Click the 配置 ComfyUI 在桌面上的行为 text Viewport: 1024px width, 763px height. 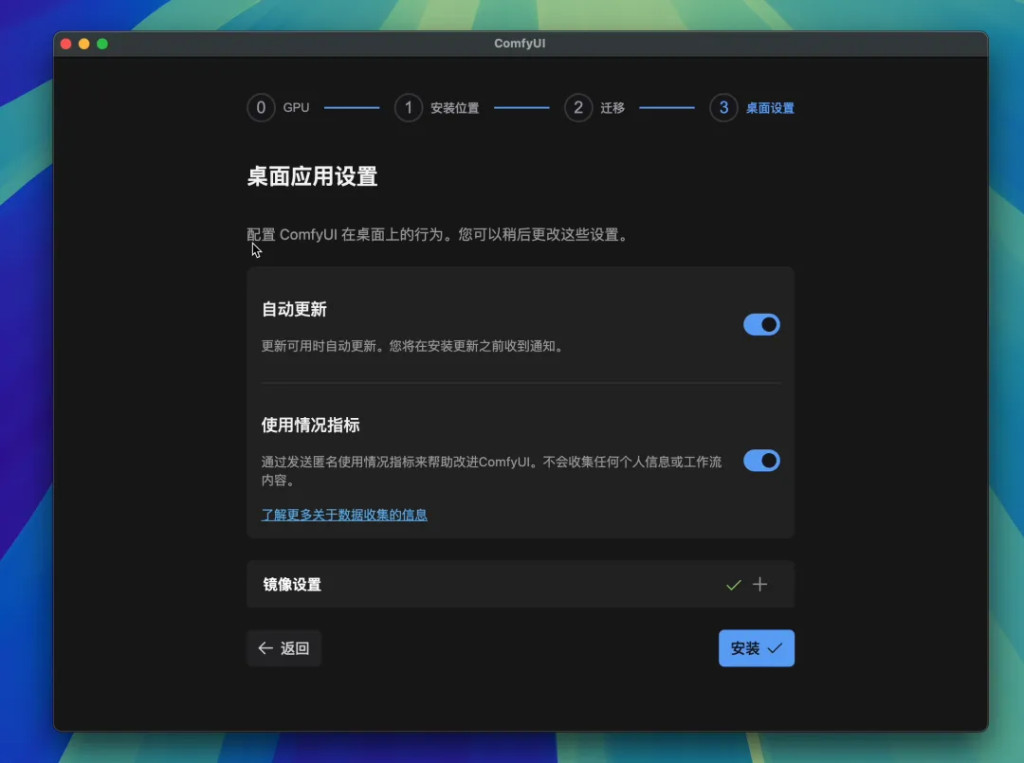(437, 235)
